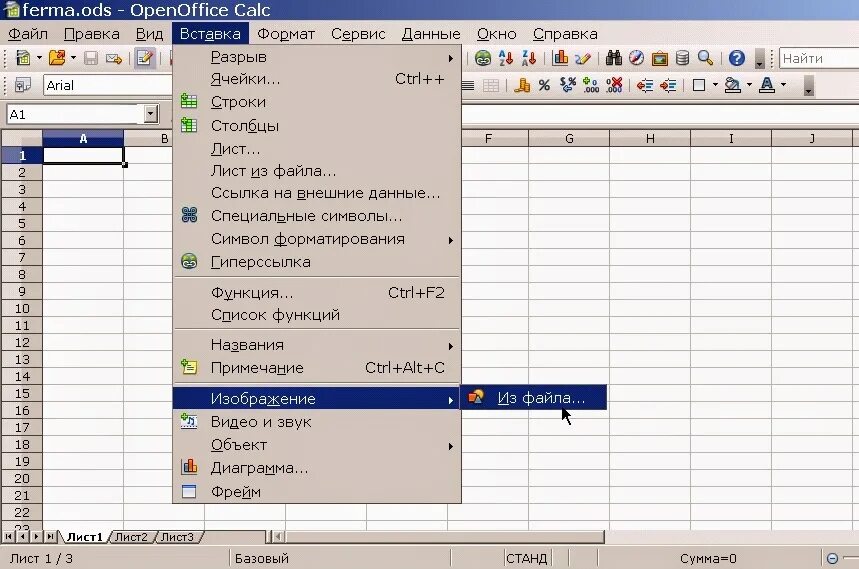Image resolution: width=859 pixels, height=569 pixels.
Task: Click the Borders icon
Action: pyautogui.click(x=699, y=85)
